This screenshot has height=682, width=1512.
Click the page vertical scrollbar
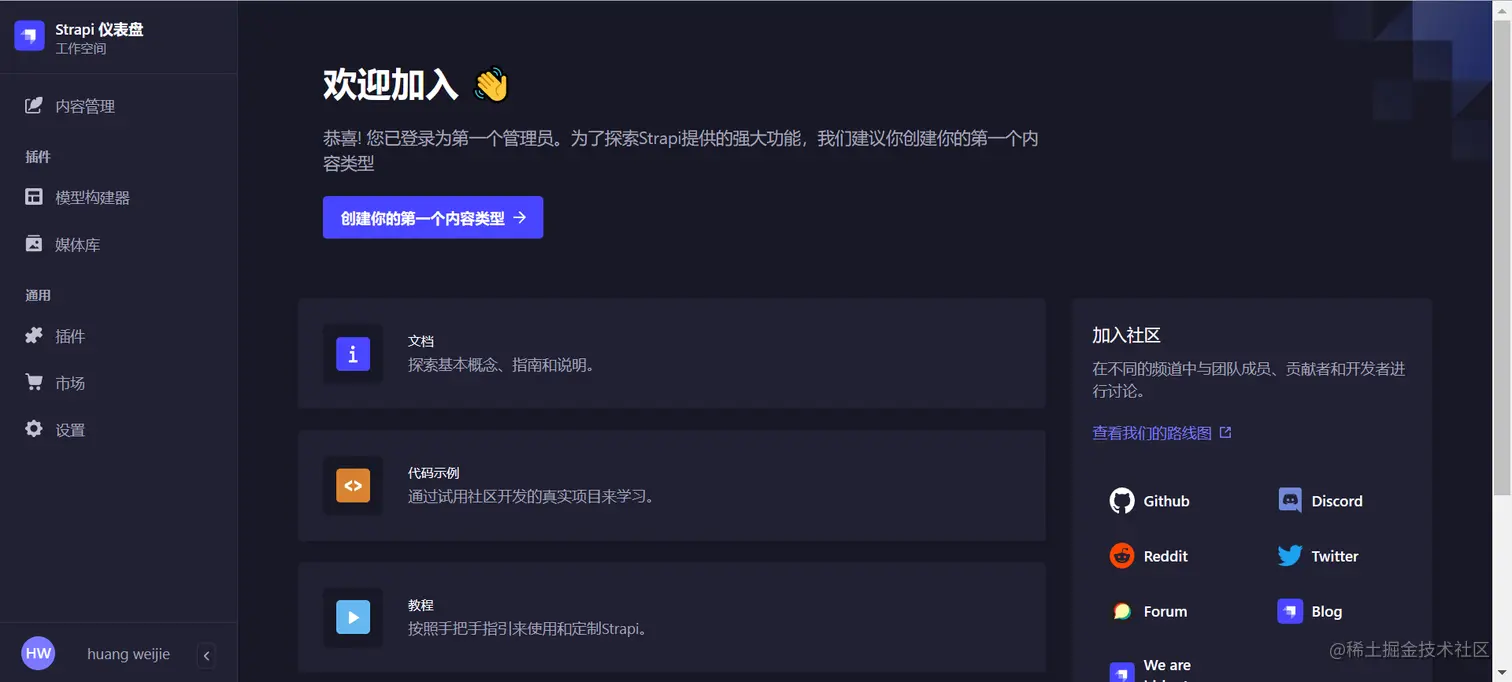pyautogui.click(x=1502, y=256)
